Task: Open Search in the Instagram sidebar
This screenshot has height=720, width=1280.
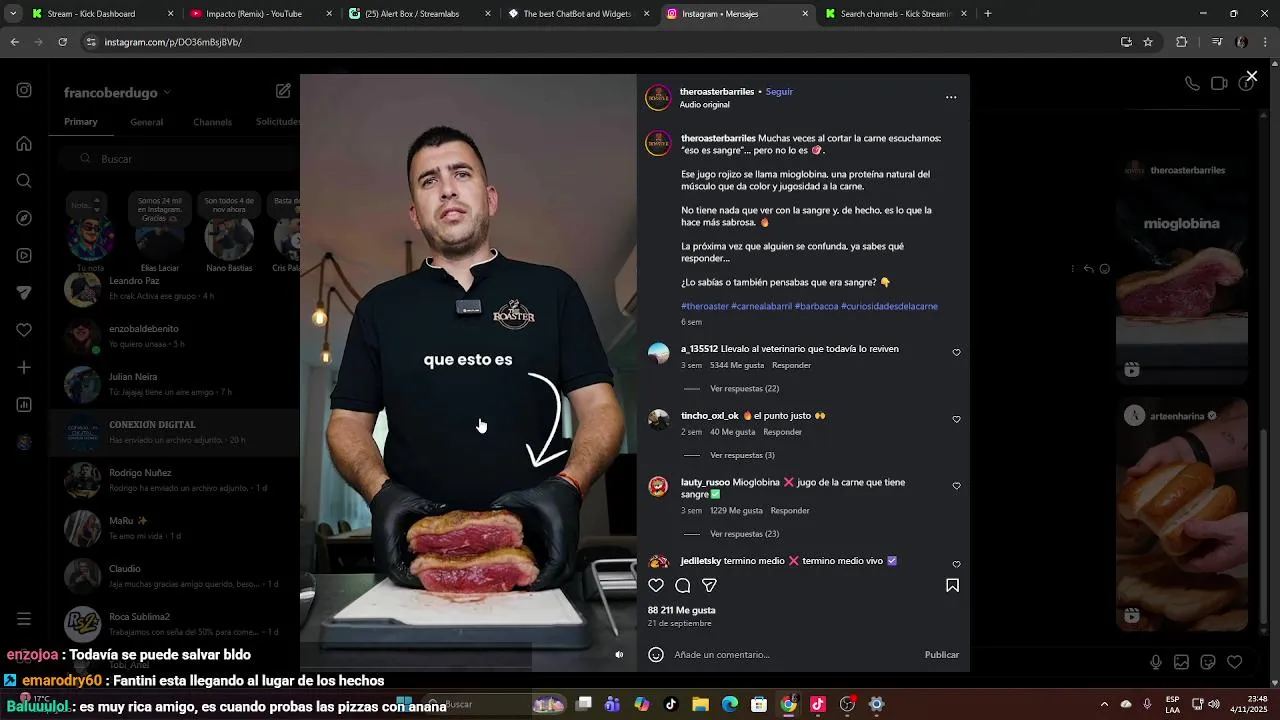Action: [x=24, y=181]
